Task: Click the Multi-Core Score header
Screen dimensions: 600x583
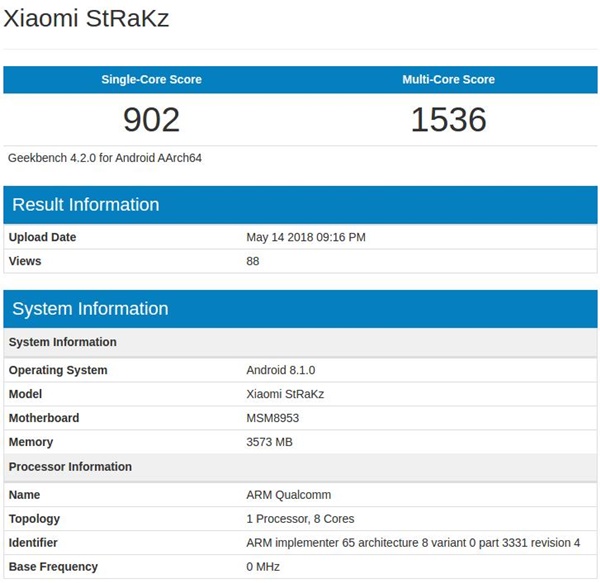Action: click(x=448, y=79)
